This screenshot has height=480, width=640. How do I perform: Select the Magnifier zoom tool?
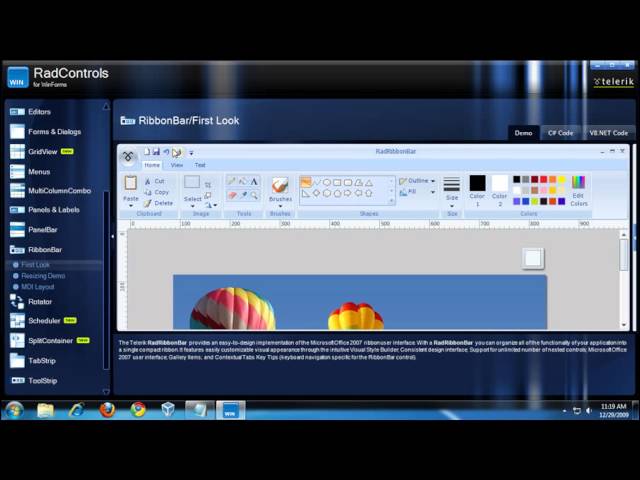click(254, 195)
